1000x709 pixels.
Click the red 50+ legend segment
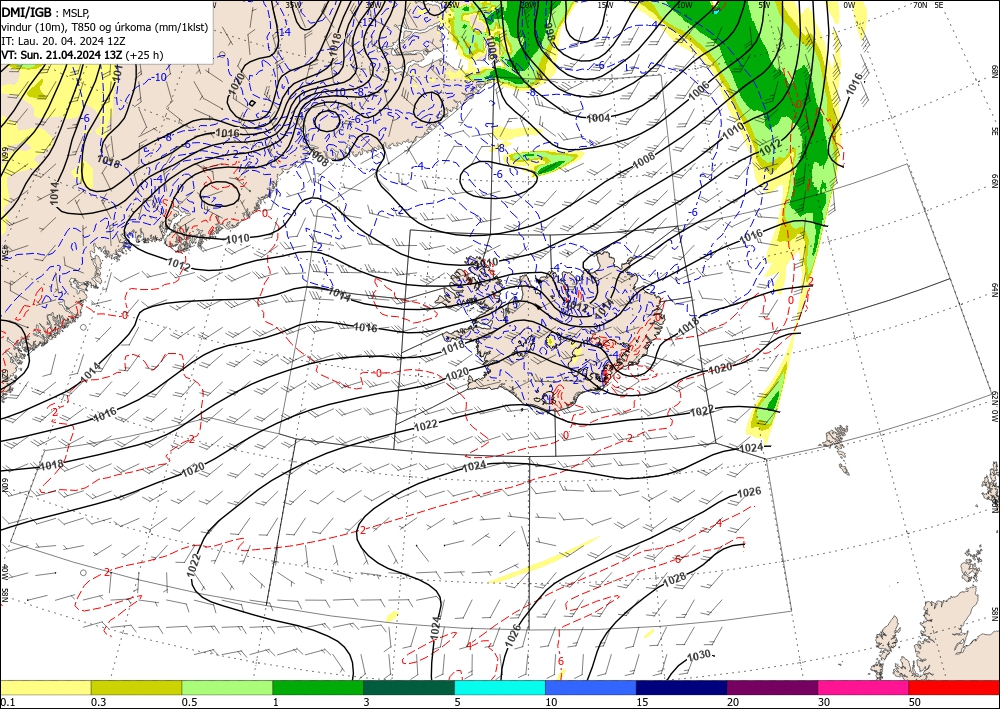(x=954, y=687)
